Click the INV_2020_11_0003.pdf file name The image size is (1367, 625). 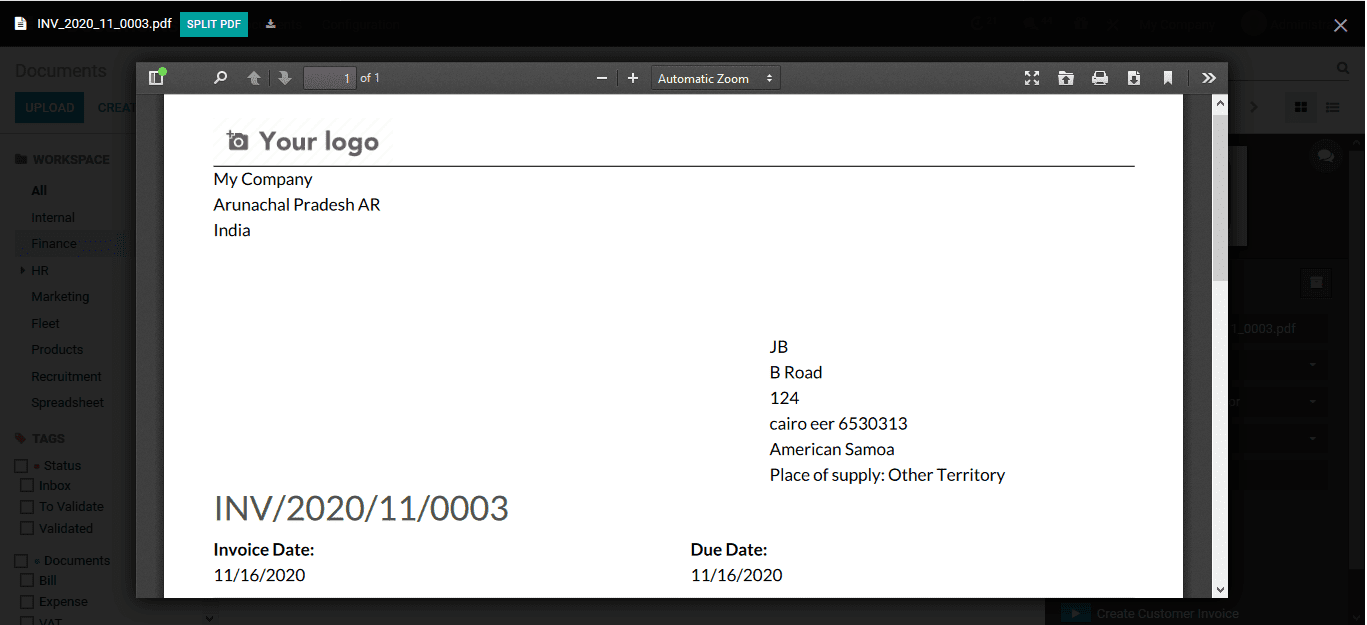pos(104,24)
